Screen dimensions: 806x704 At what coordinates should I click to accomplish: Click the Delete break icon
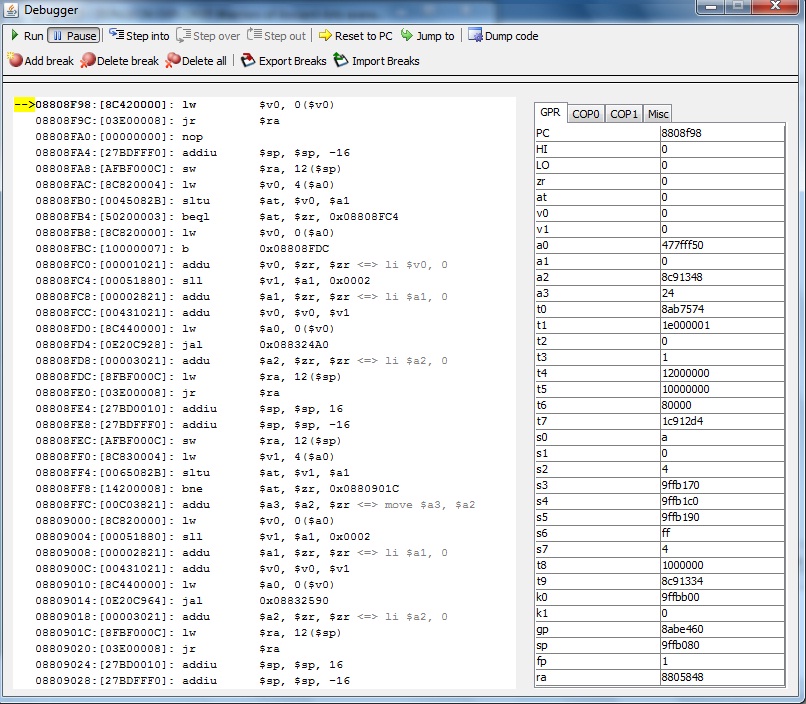point(88,61)
